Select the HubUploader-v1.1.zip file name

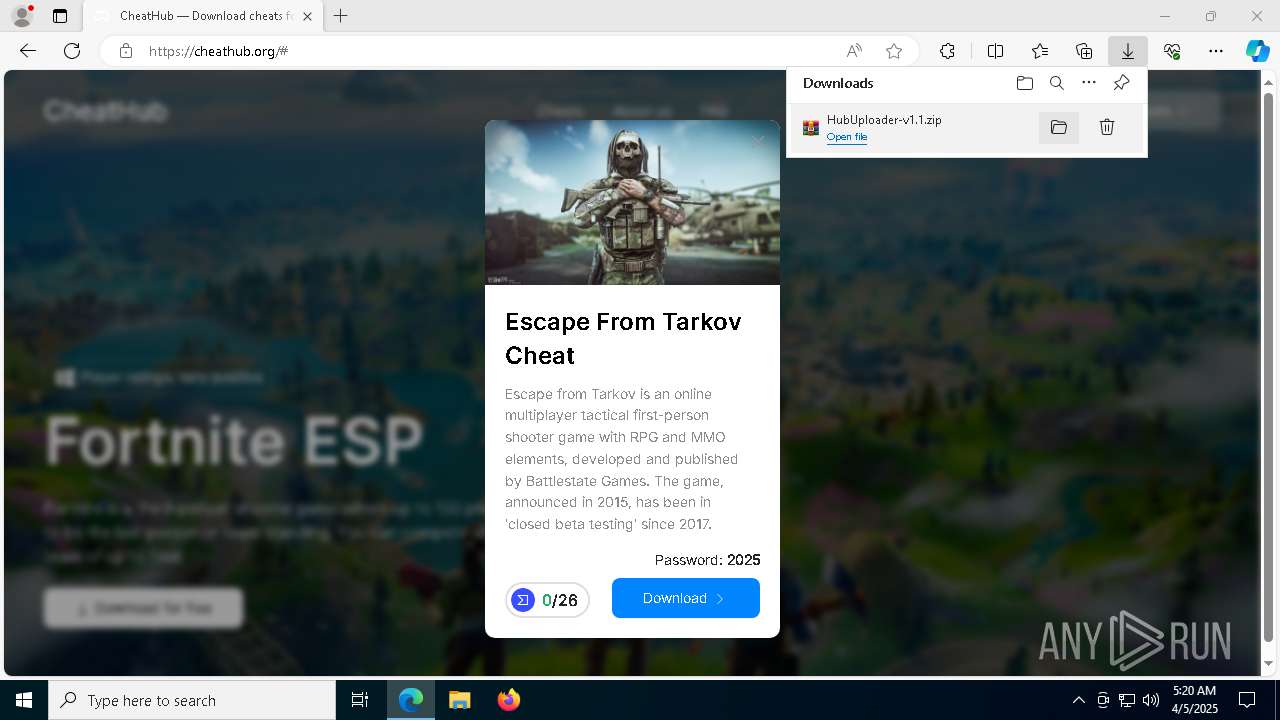(x=884, y=120)
